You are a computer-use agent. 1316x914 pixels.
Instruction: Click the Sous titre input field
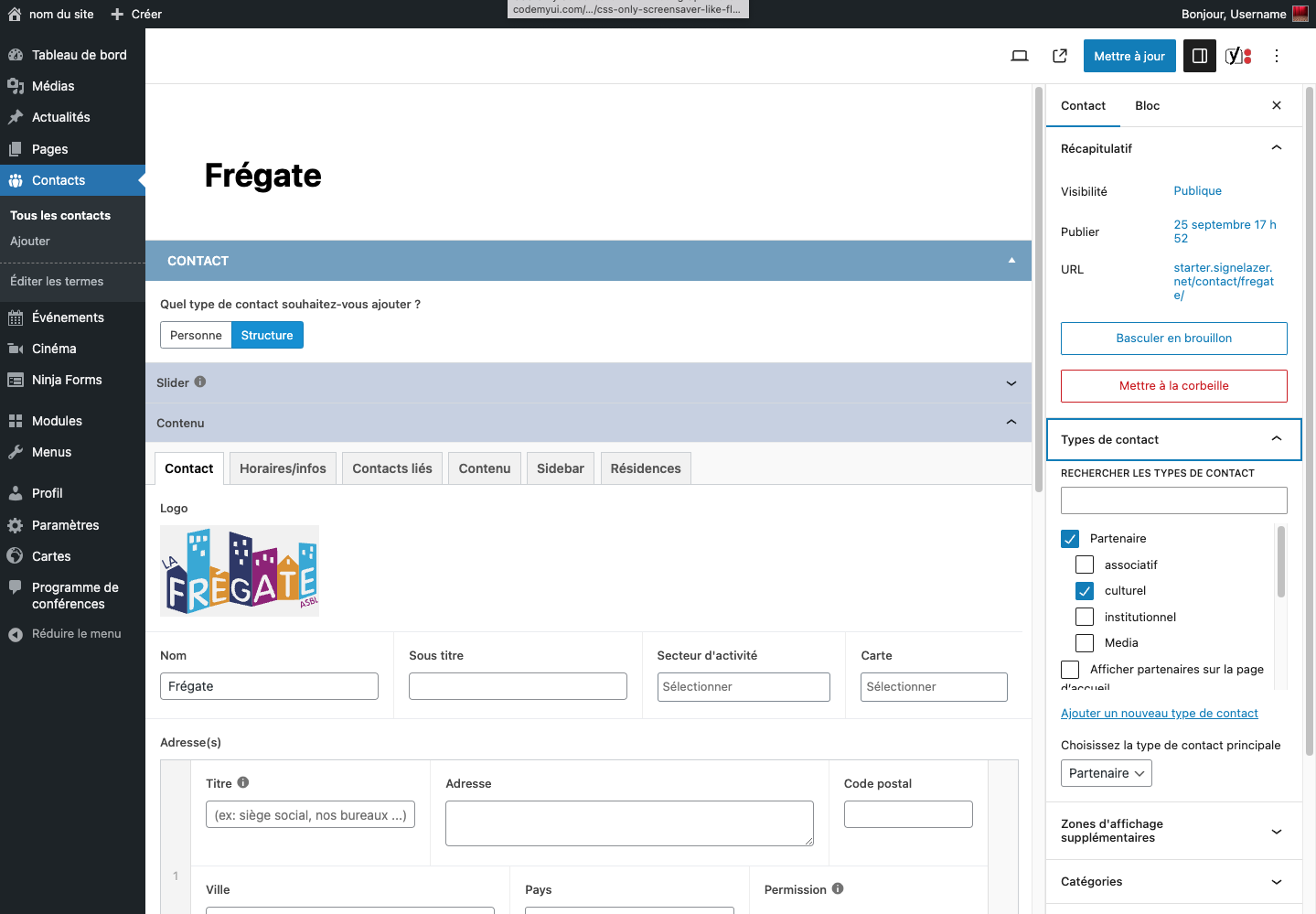tap(518, 686)
